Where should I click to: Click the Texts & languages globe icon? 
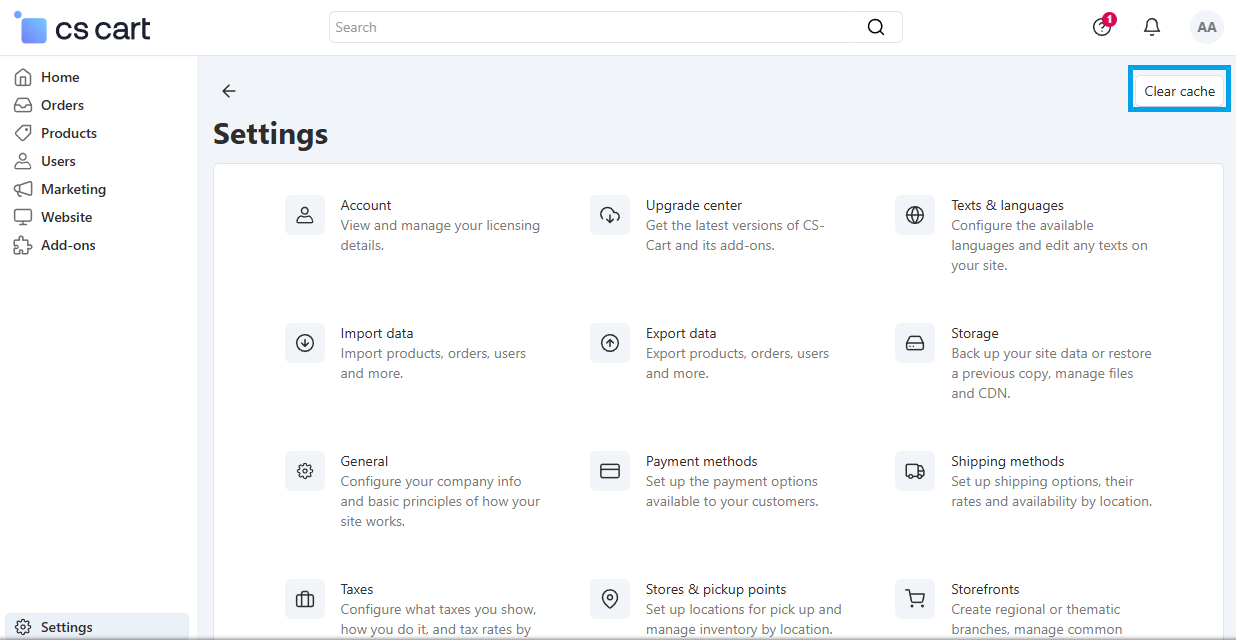pos(915,215)
